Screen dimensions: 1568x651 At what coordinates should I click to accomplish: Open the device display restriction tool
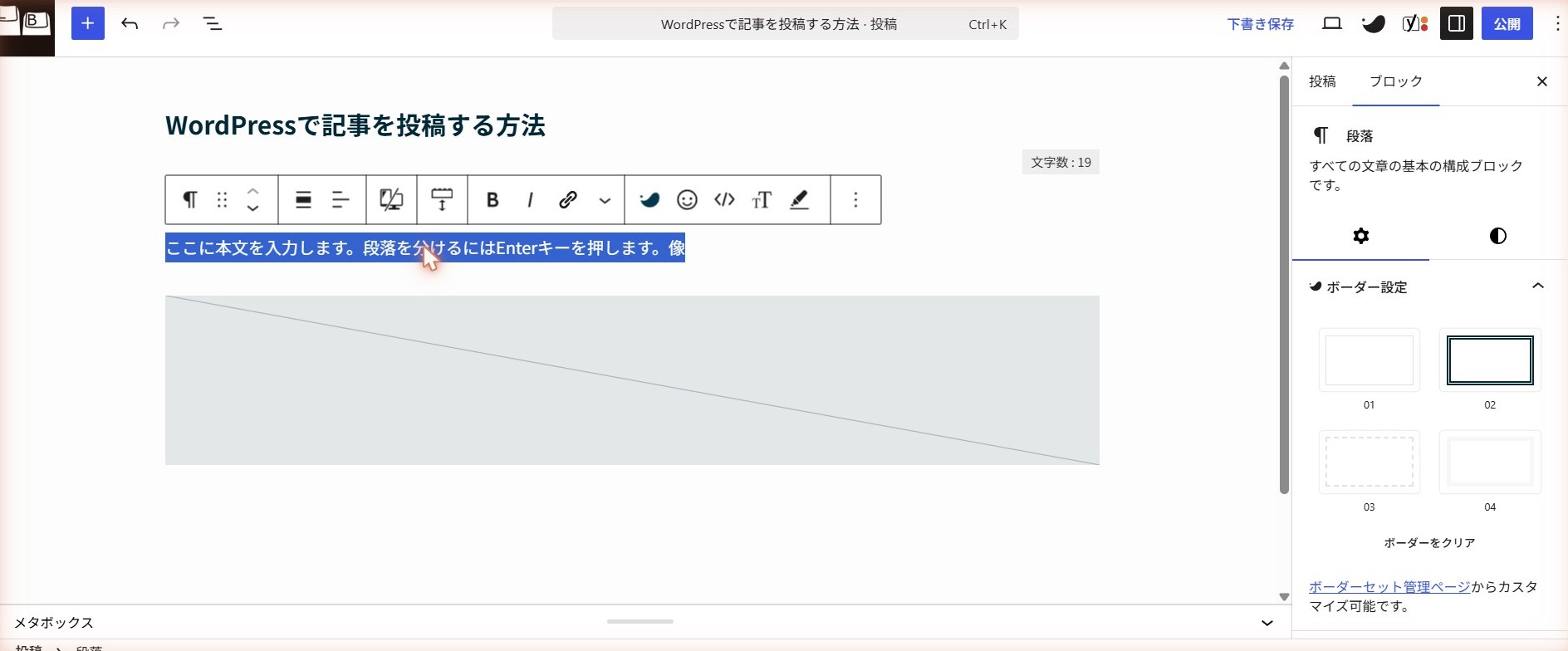click(x=391, y=199)
